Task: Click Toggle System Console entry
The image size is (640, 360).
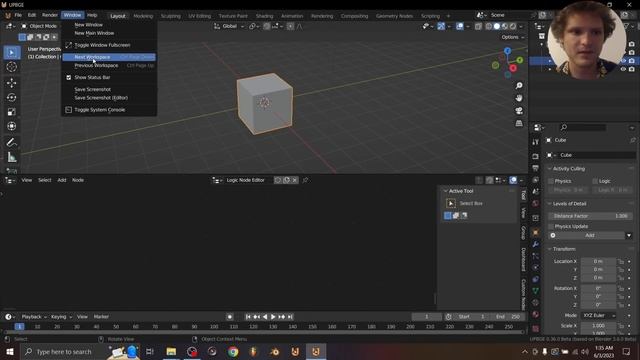Action: coord(109,110)
